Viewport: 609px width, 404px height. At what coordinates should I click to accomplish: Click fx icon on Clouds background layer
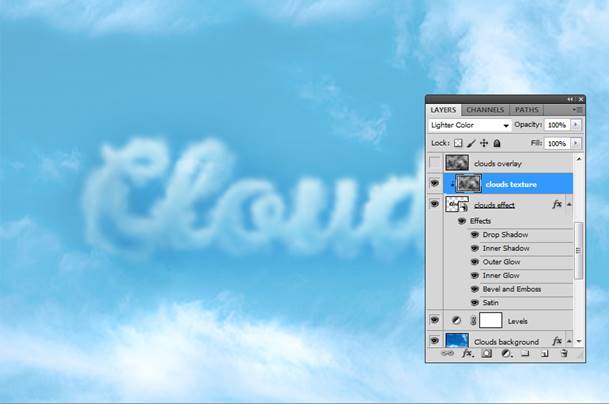[x=557, y=341]
